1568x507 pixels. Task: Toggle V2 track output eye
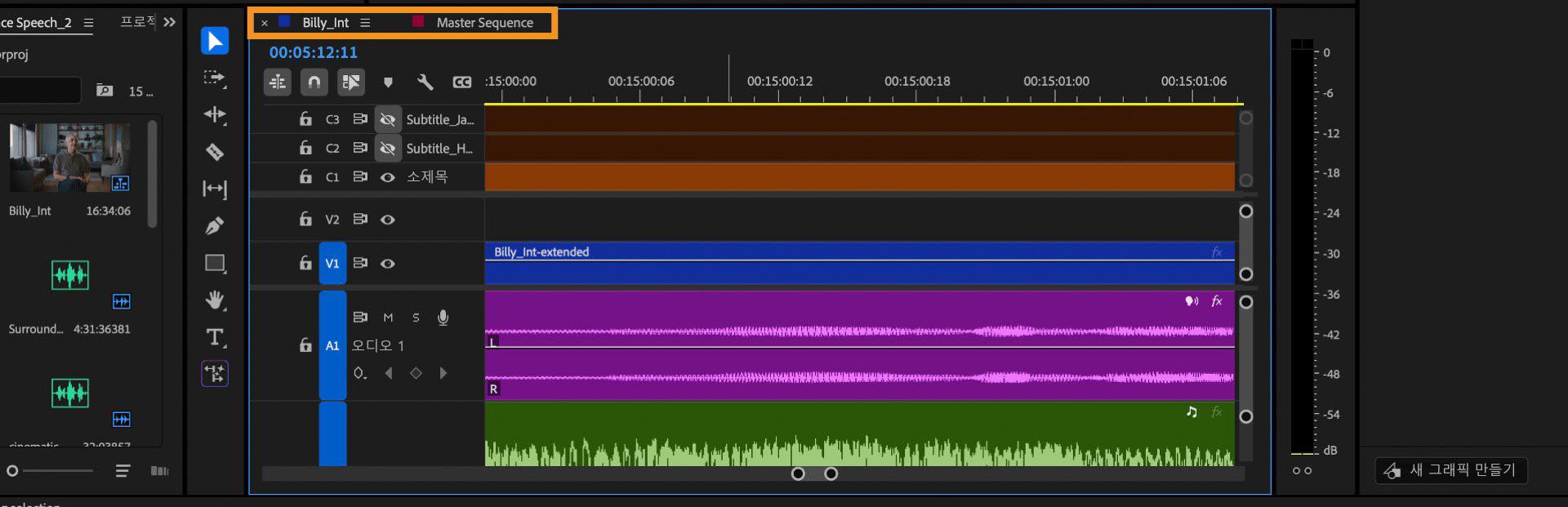pyautogui.click(x=388, y=220)
